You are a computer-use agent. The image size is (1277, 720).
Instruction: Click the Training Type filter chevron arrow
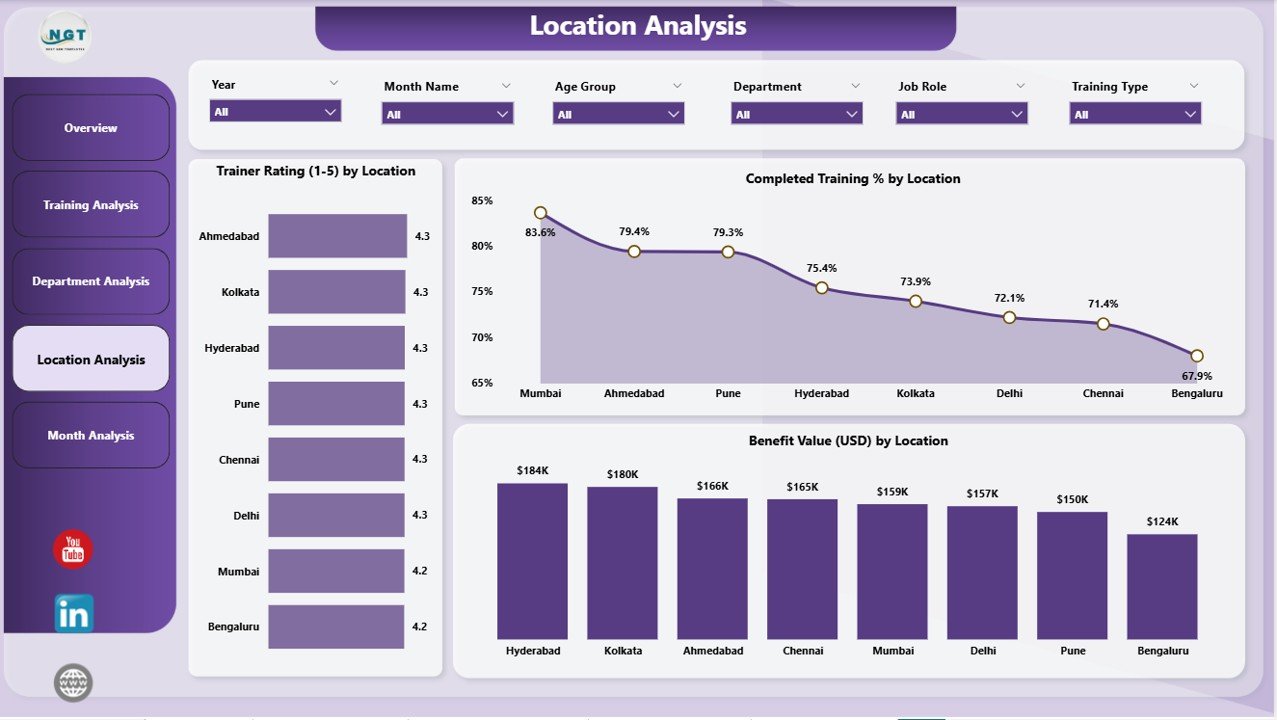[x=1193, y=84]
